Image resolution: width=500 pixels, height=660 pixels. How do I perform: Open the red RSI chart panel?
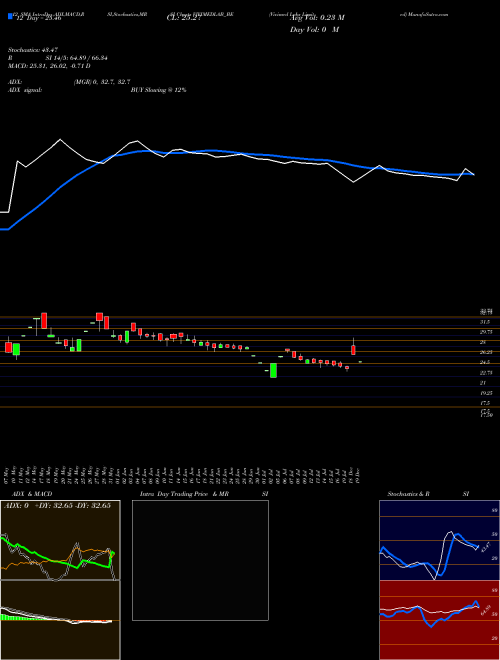[x=439, y=620]
